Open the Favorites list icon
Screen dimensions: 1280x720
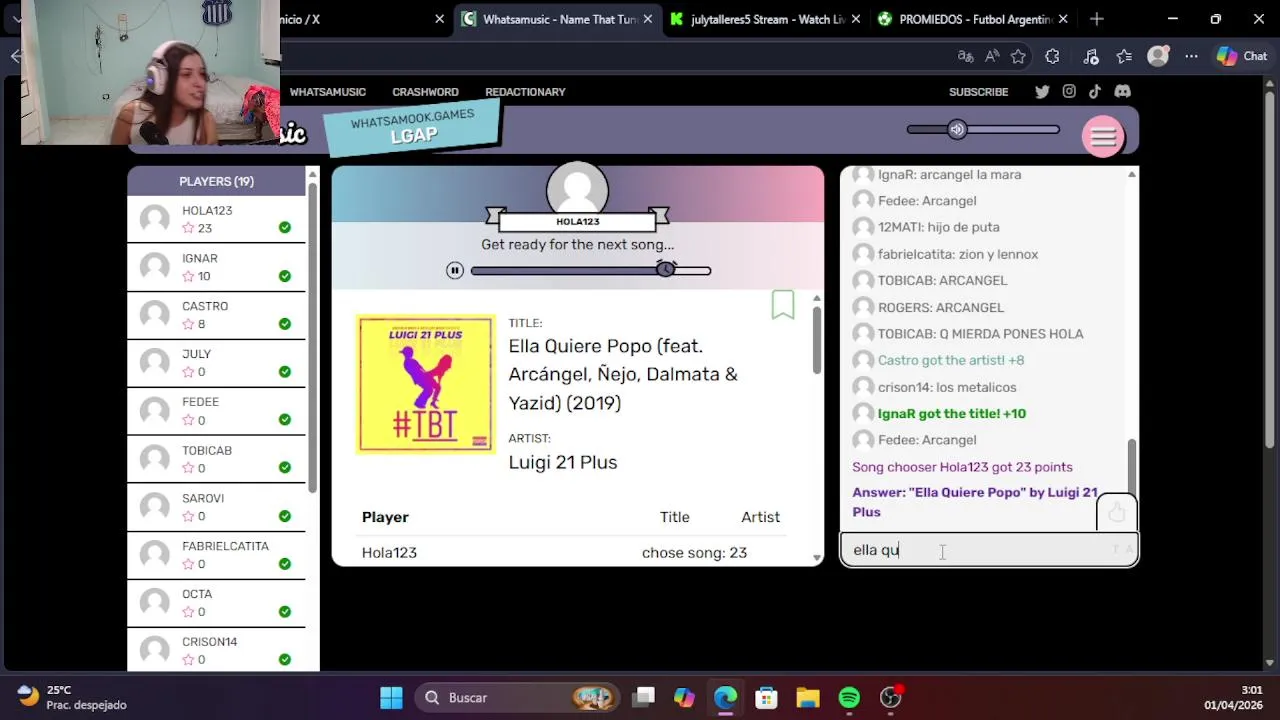coord(1124,57)
